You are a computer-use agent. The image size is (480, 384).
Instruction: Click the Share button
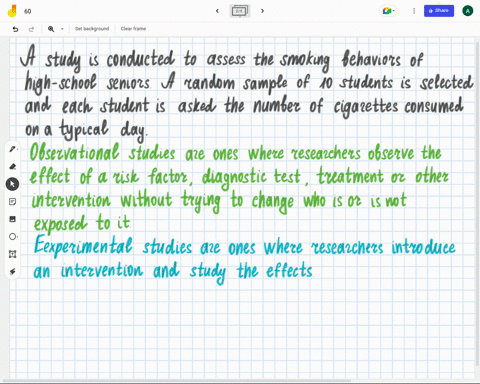(439, 11)
